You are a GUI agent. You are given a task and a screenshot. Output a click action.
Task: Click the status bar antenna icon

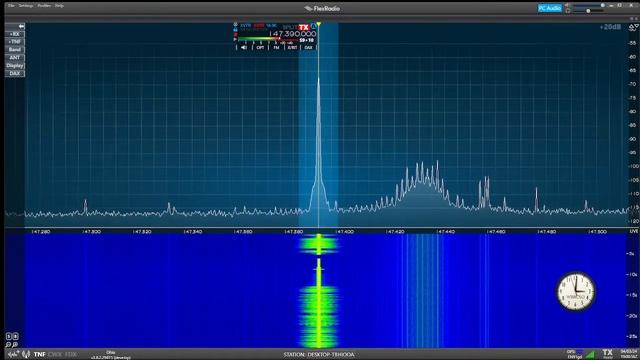point(26,354)
